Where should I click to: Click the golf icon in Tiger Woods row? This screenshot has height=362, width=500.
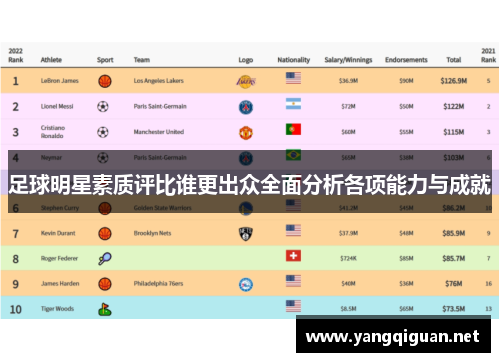(x=105, y=309)
